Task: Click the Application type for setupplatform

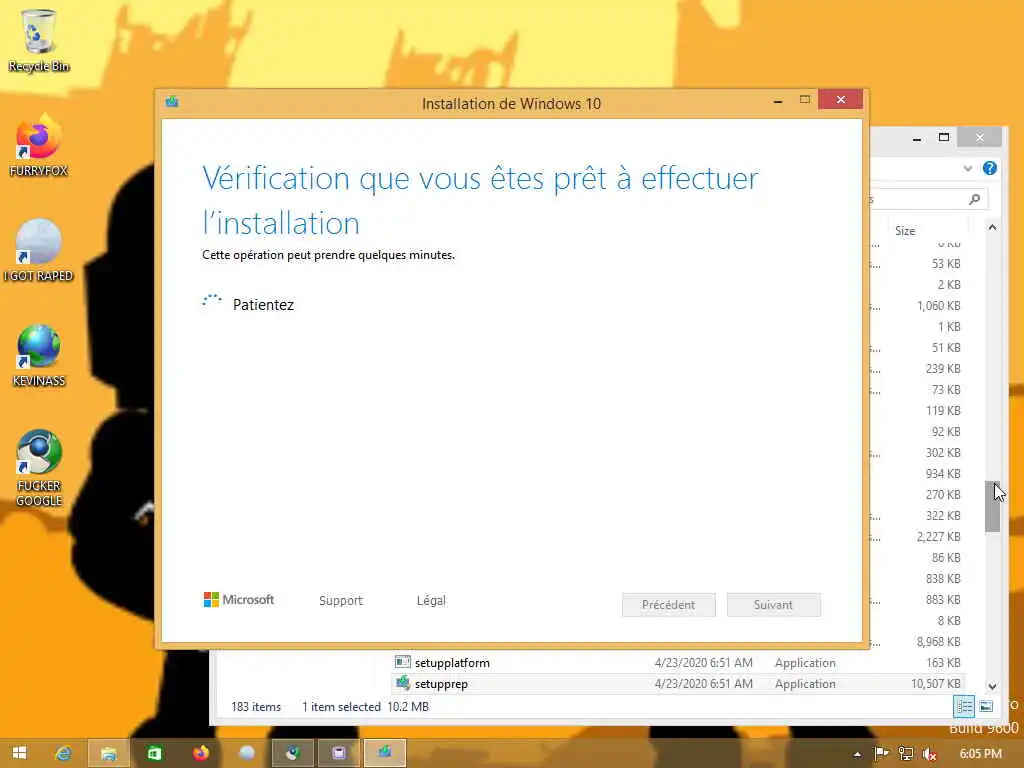Action: (x=805, y=663)
